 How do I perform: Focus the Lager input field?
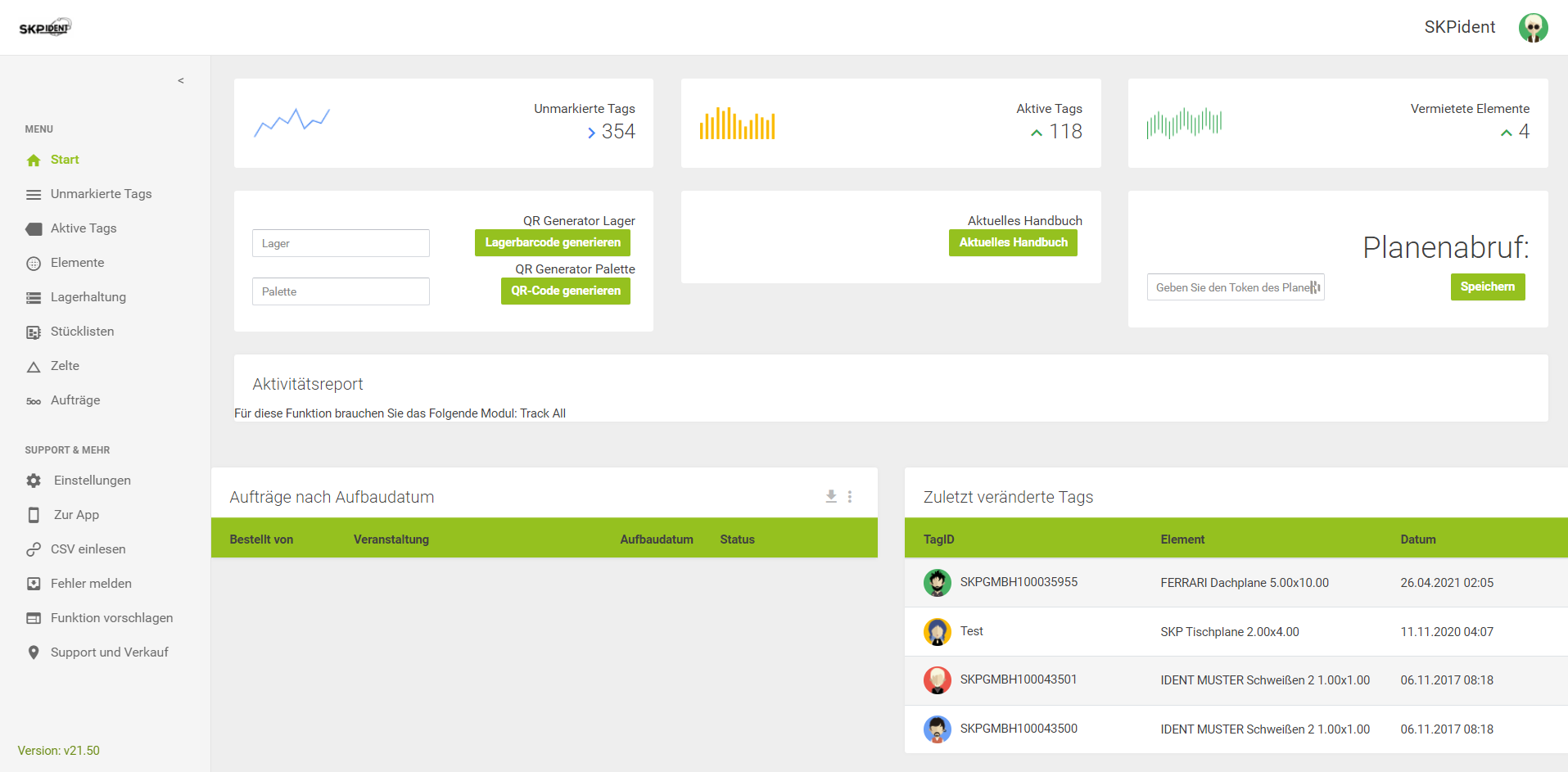pyautogui.click(x=341, y=243)
